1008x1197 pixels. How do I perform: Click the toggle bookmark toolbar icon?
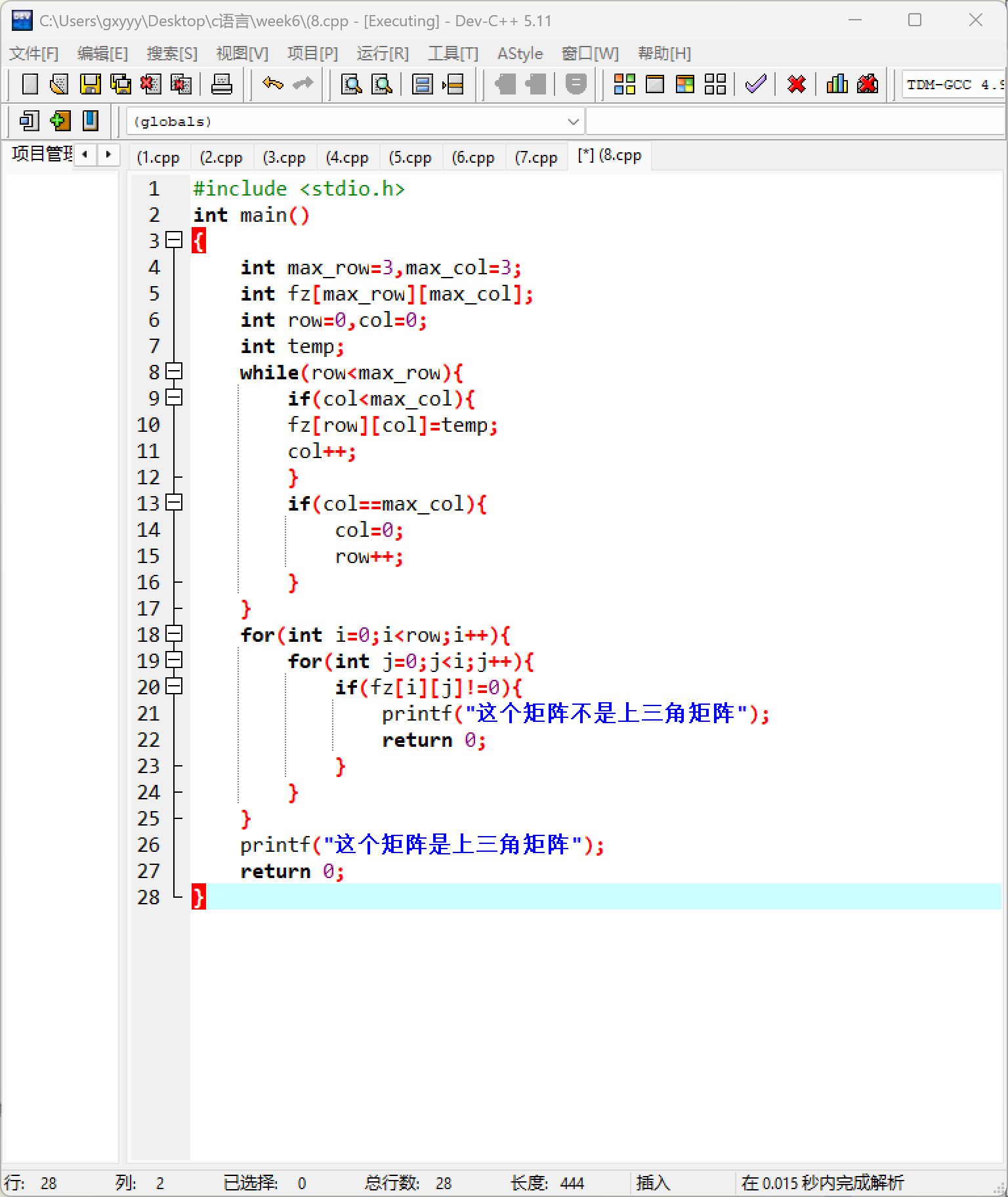tap(60, 121)
